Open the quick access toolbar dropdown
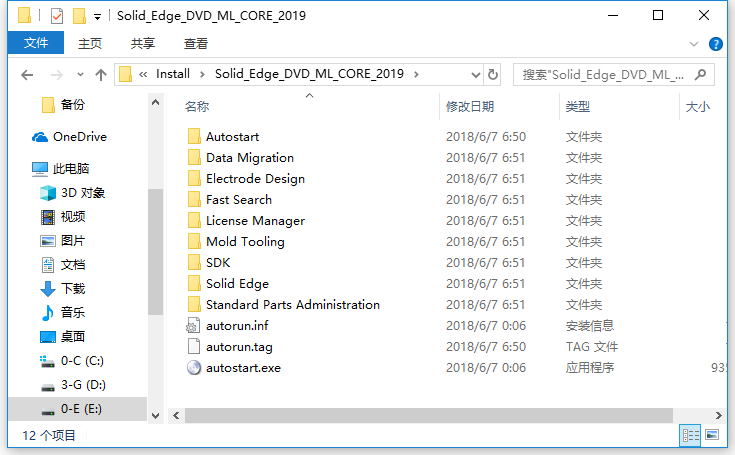This screenshot has width=735, height=455. [x=98, y=17]
